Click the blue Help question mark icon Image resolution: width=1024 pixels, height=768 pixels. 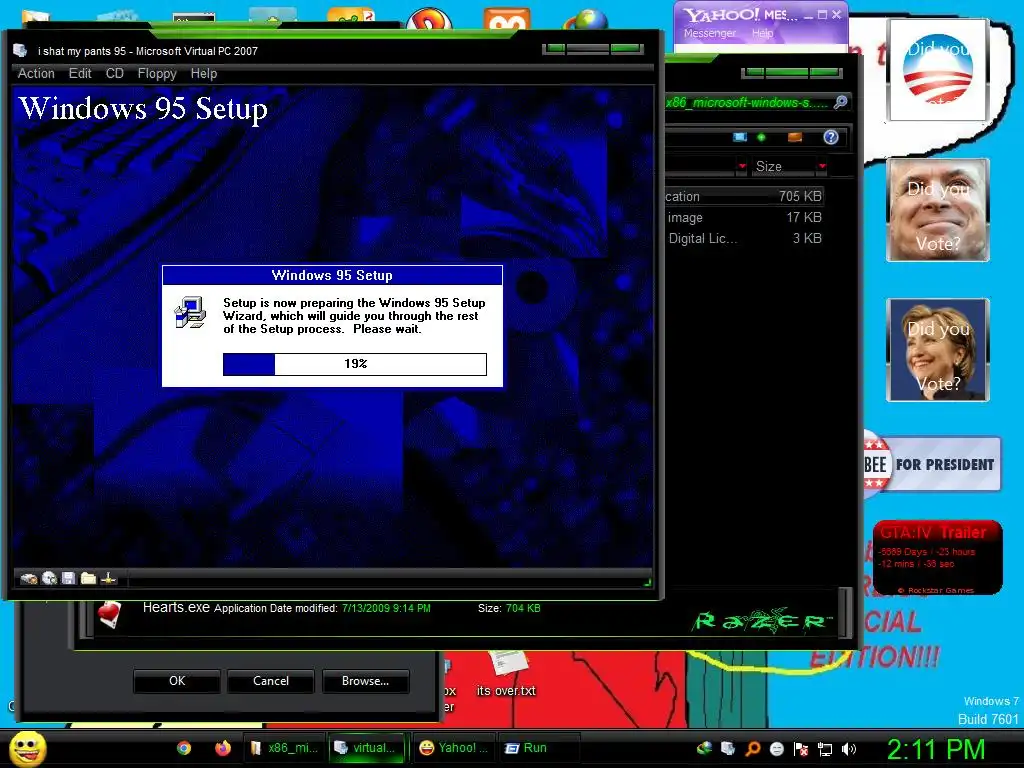(x=831, y=137)
